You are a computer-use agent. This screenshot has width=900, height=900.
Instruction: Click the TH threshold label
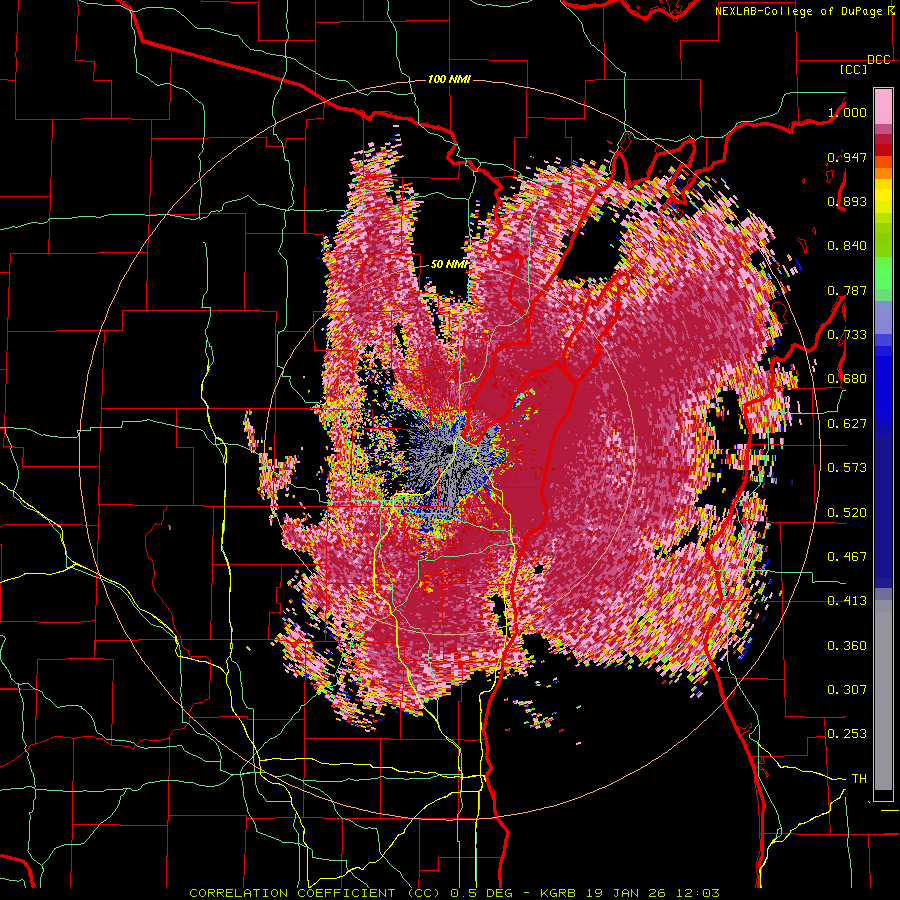859,778
